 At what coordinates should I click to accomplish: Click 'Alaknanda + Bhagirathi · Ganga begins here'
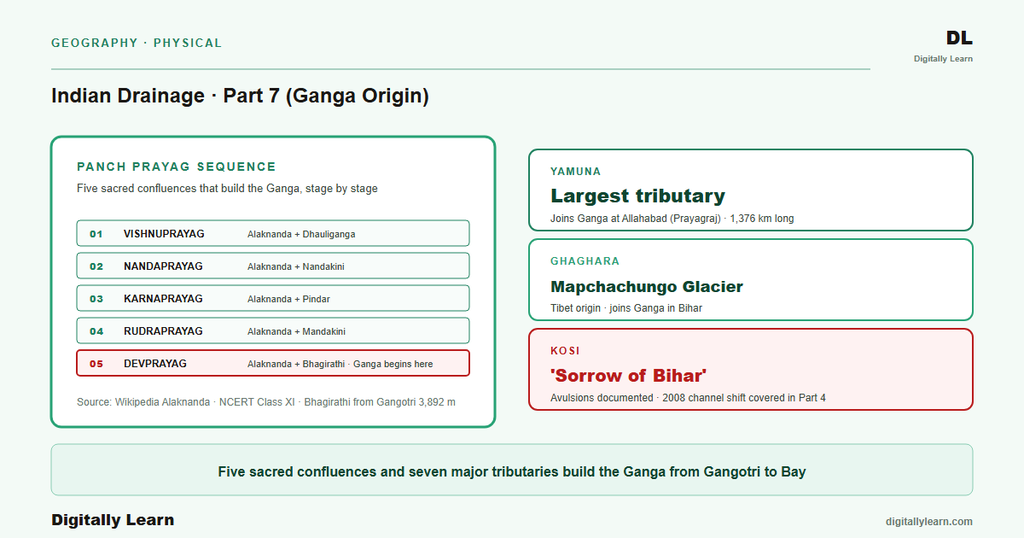340,364
